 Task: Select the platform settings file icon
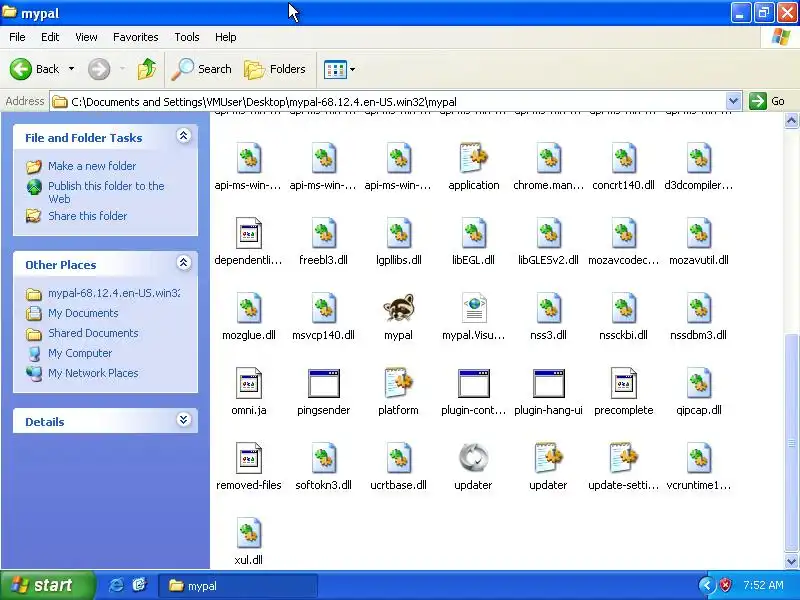398,383
